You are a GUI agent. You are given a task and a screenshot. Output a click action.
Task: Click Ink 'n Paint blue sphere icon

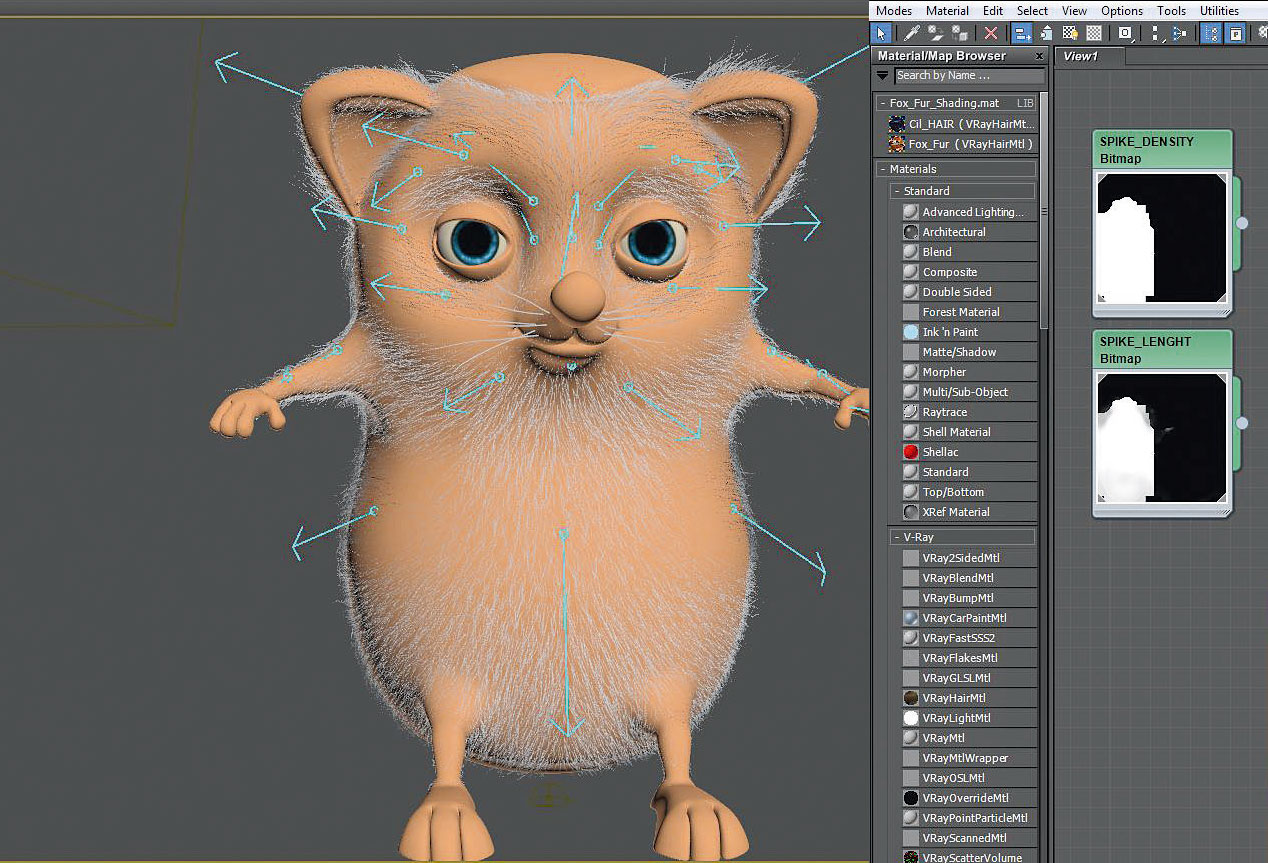click(x=911, y=332)
